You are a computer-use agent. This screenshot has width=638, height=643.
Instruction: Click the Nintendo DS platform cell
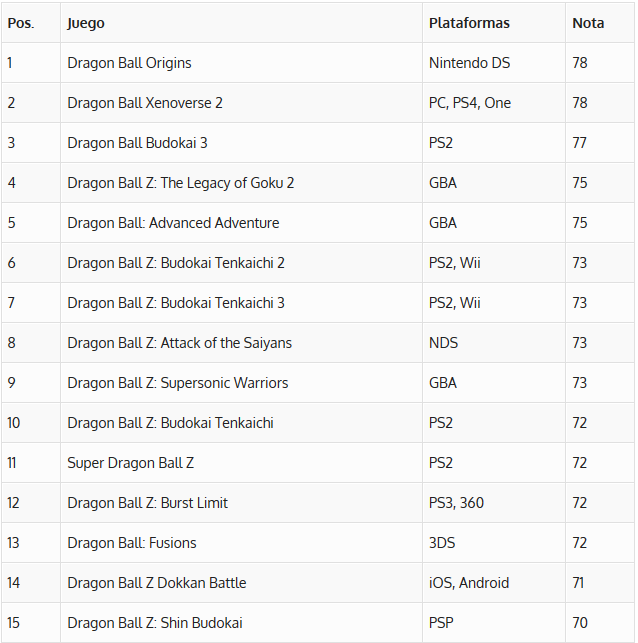[x=469, y=63]
